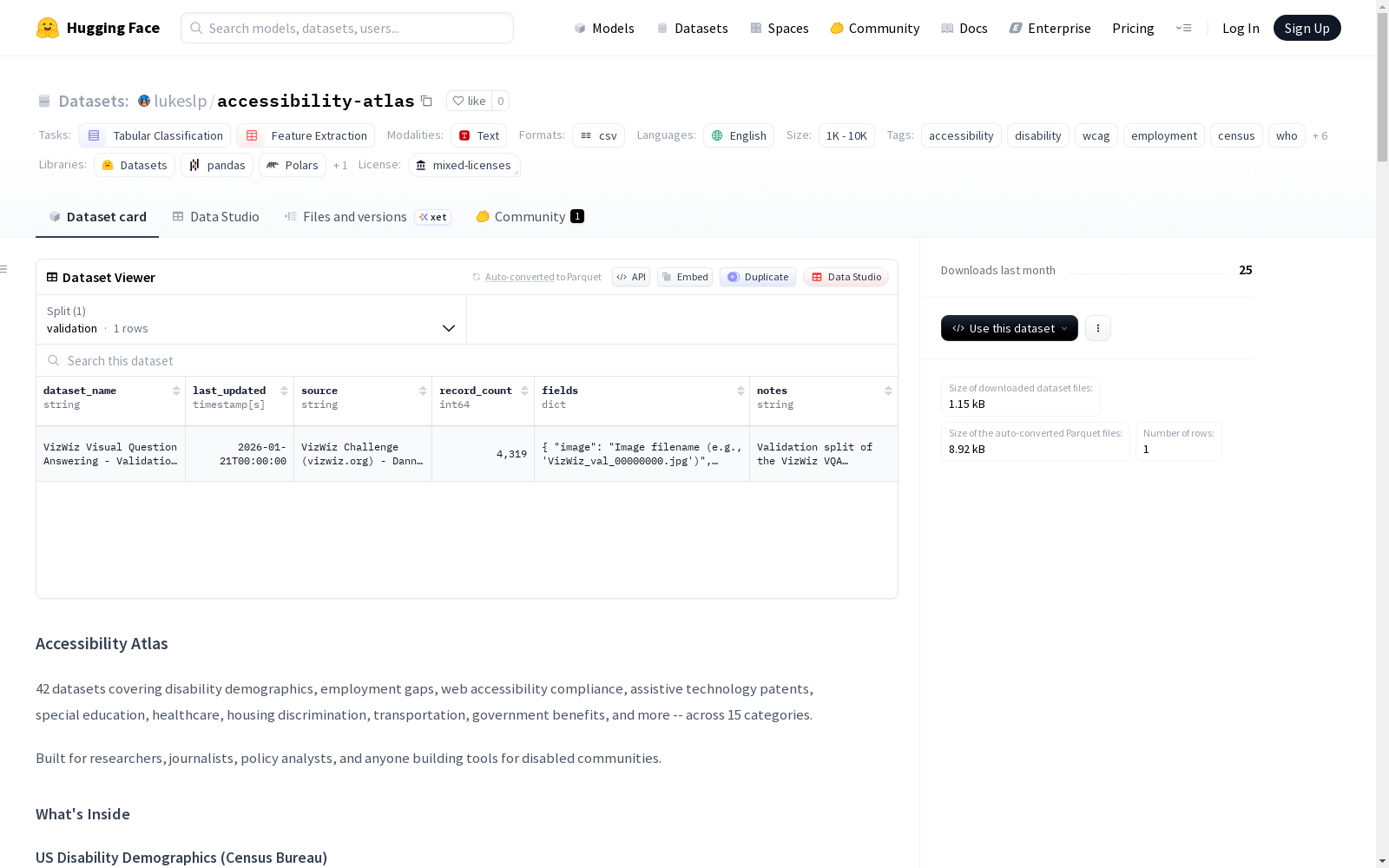The image size is (1389, 868).
Task: Click the Log In link
Action: tap(1241, 28)
